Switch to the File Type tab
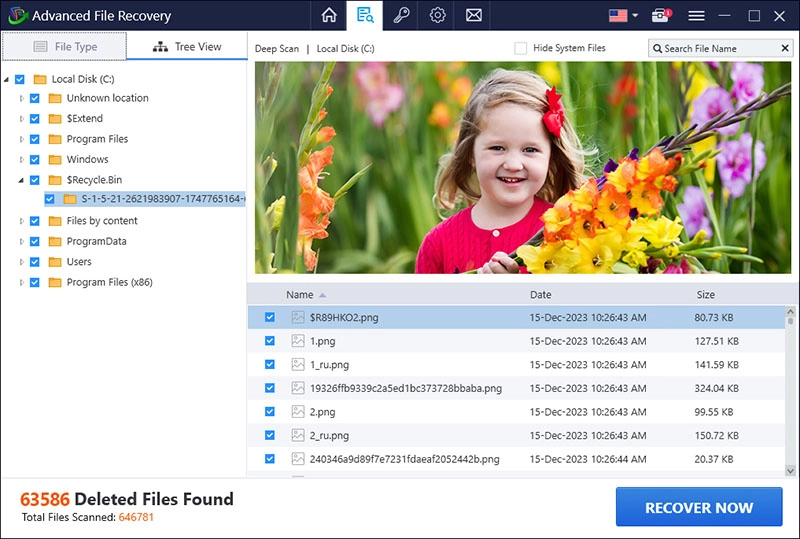The height and width of the screenshot is (539, 800). (x=64, y=46)
